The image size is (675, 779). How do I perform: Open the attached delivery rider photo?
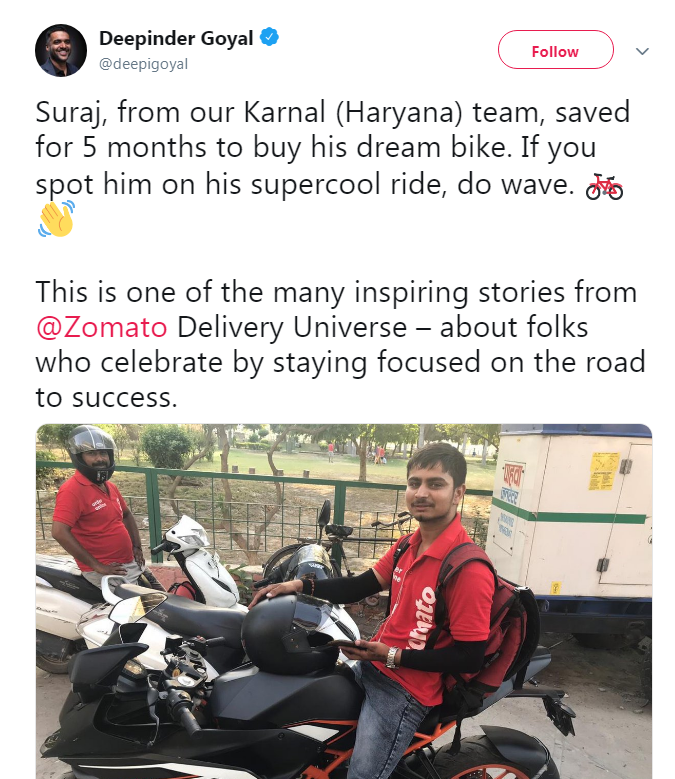(344, 601)
